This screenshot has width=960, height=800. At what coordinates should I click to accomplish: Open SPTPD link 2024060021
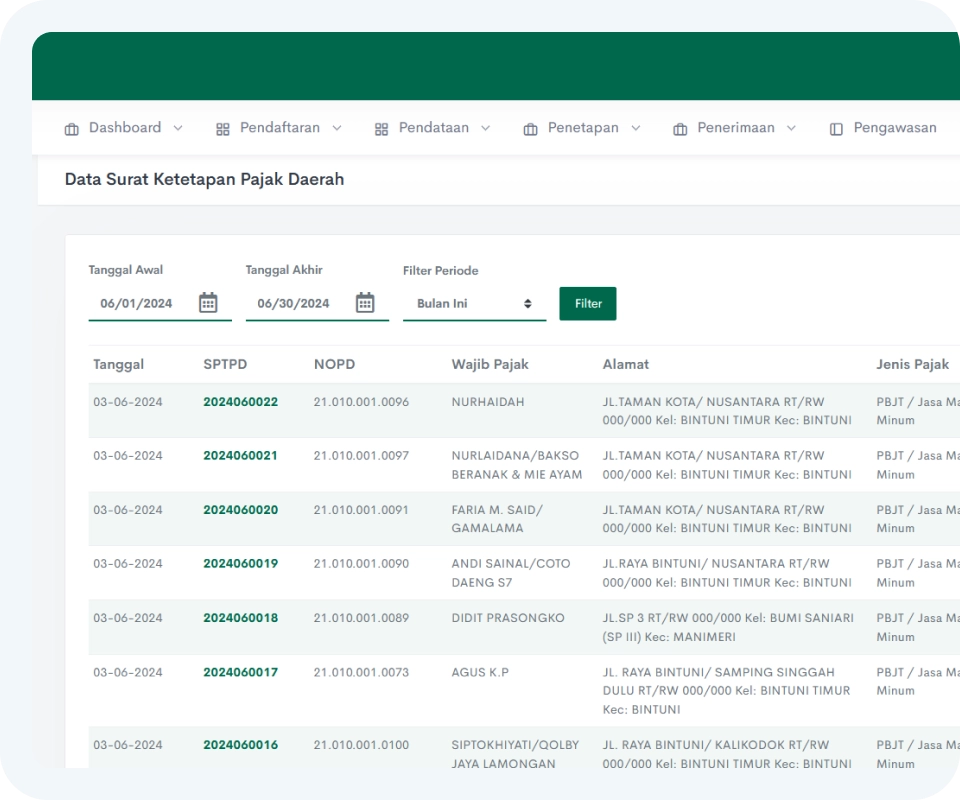click(x=241, y=456)
